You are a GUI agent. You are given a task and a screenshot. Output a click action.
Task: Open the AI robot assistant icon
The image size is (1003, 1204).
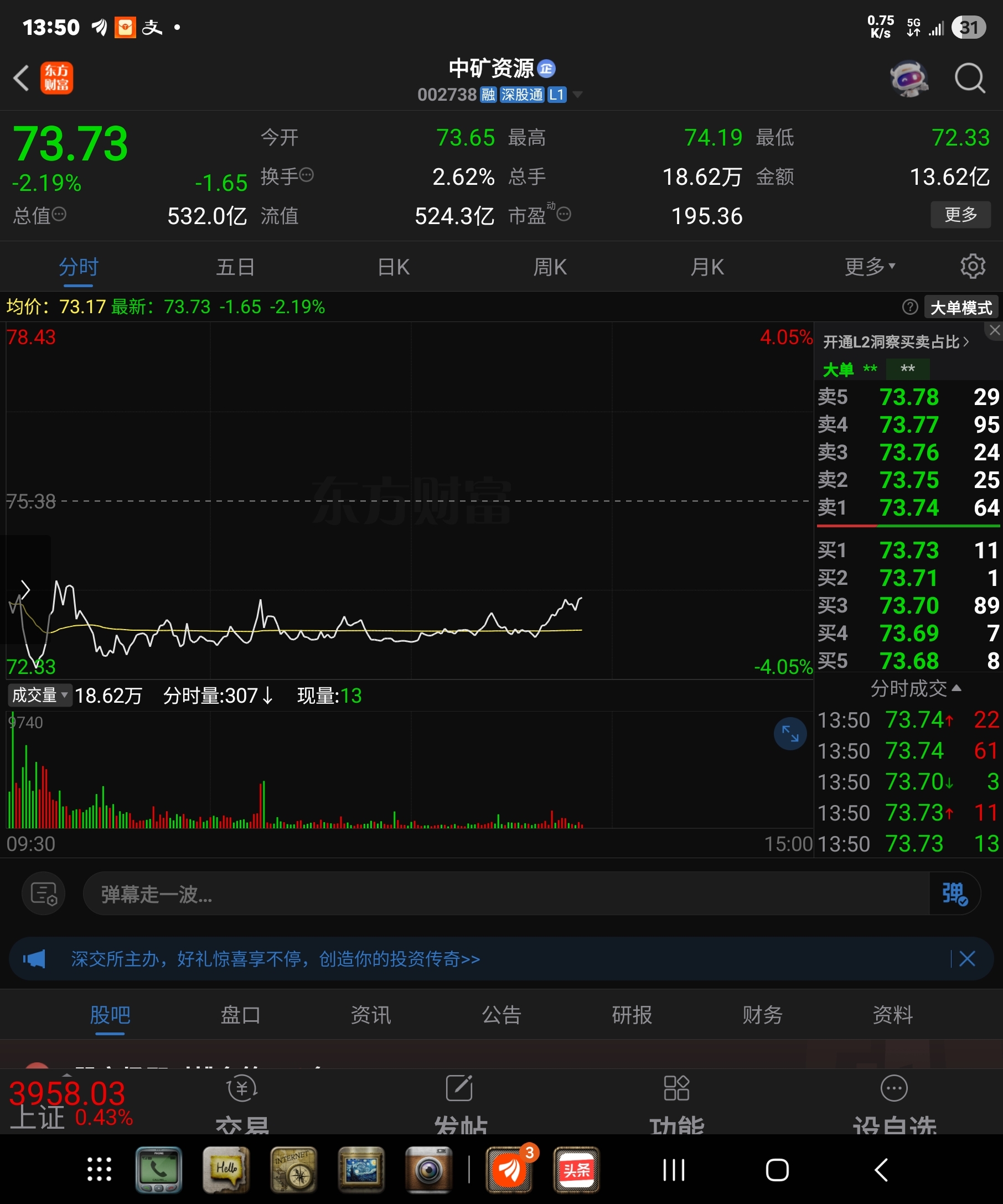point(909,78)
